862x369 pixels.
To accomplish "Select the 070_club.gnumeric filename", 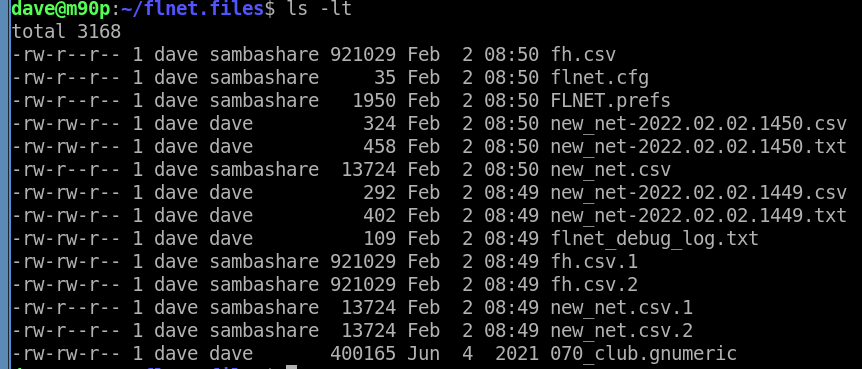I will [x=643, y=354].
